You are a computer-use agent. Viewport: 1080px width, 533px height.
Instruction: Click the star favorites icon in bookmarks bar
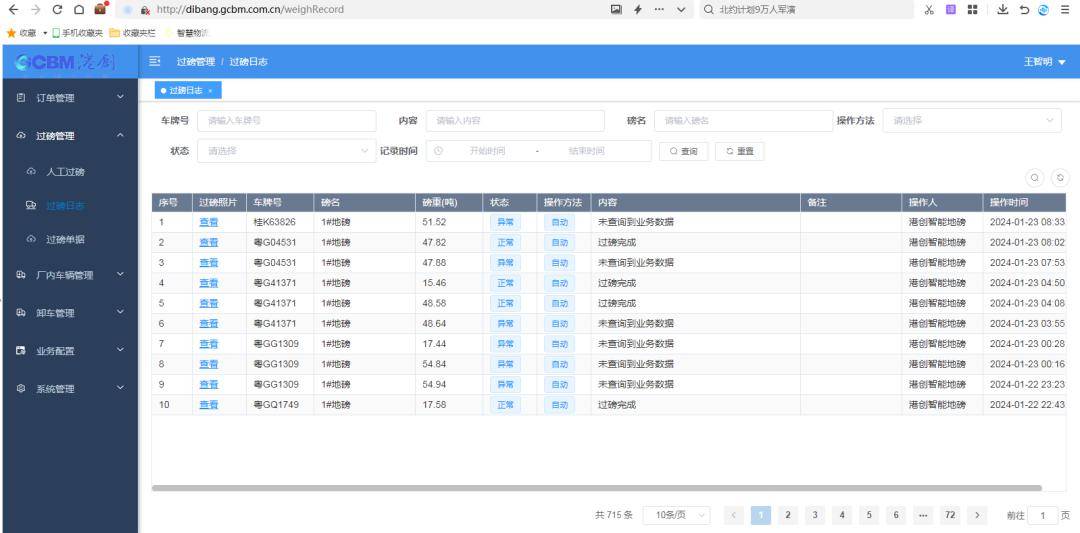[11, 32]
